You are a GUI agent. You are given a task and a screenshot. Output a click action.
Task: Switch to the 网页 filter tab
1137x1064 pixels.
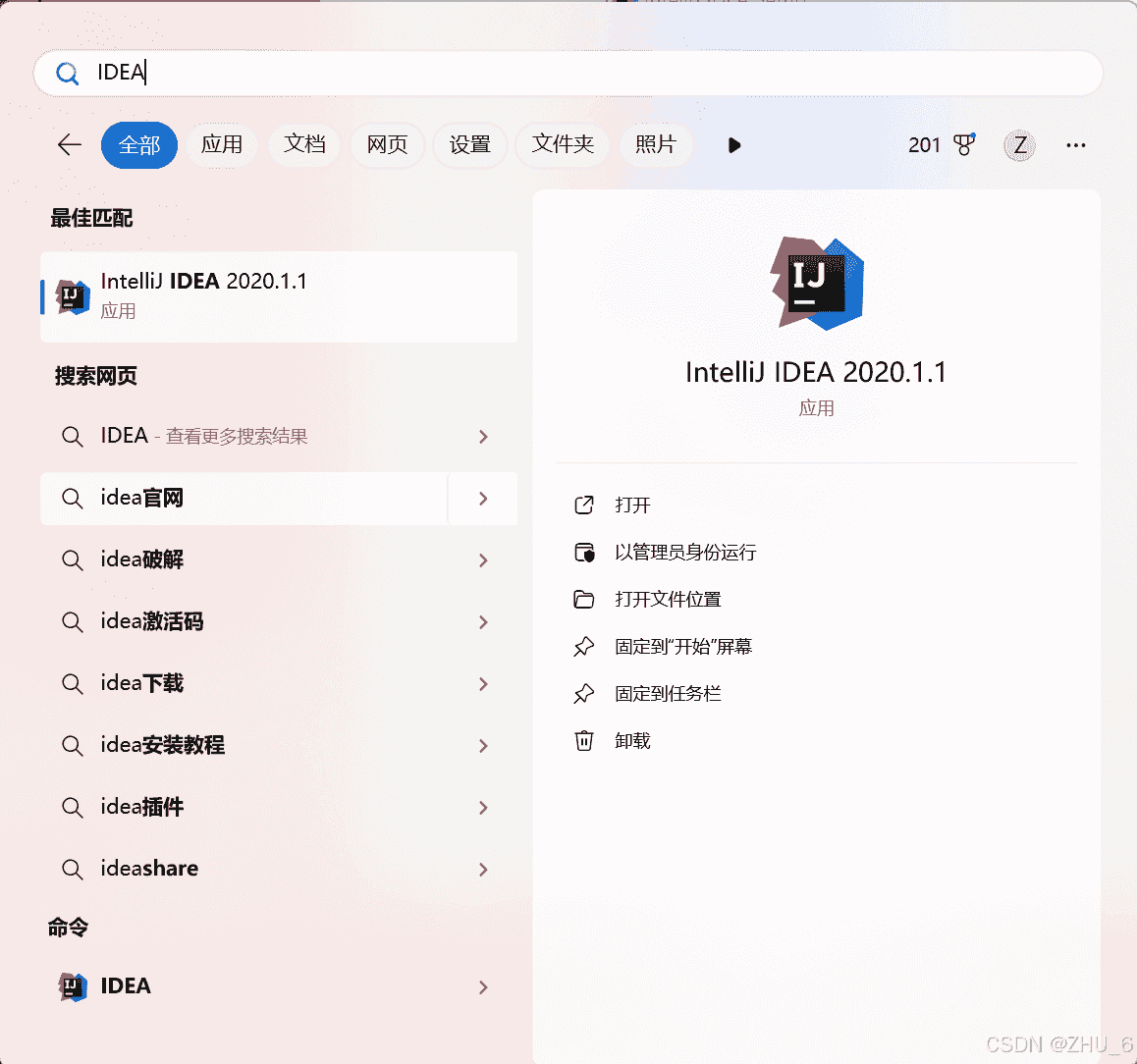[387, 145]
